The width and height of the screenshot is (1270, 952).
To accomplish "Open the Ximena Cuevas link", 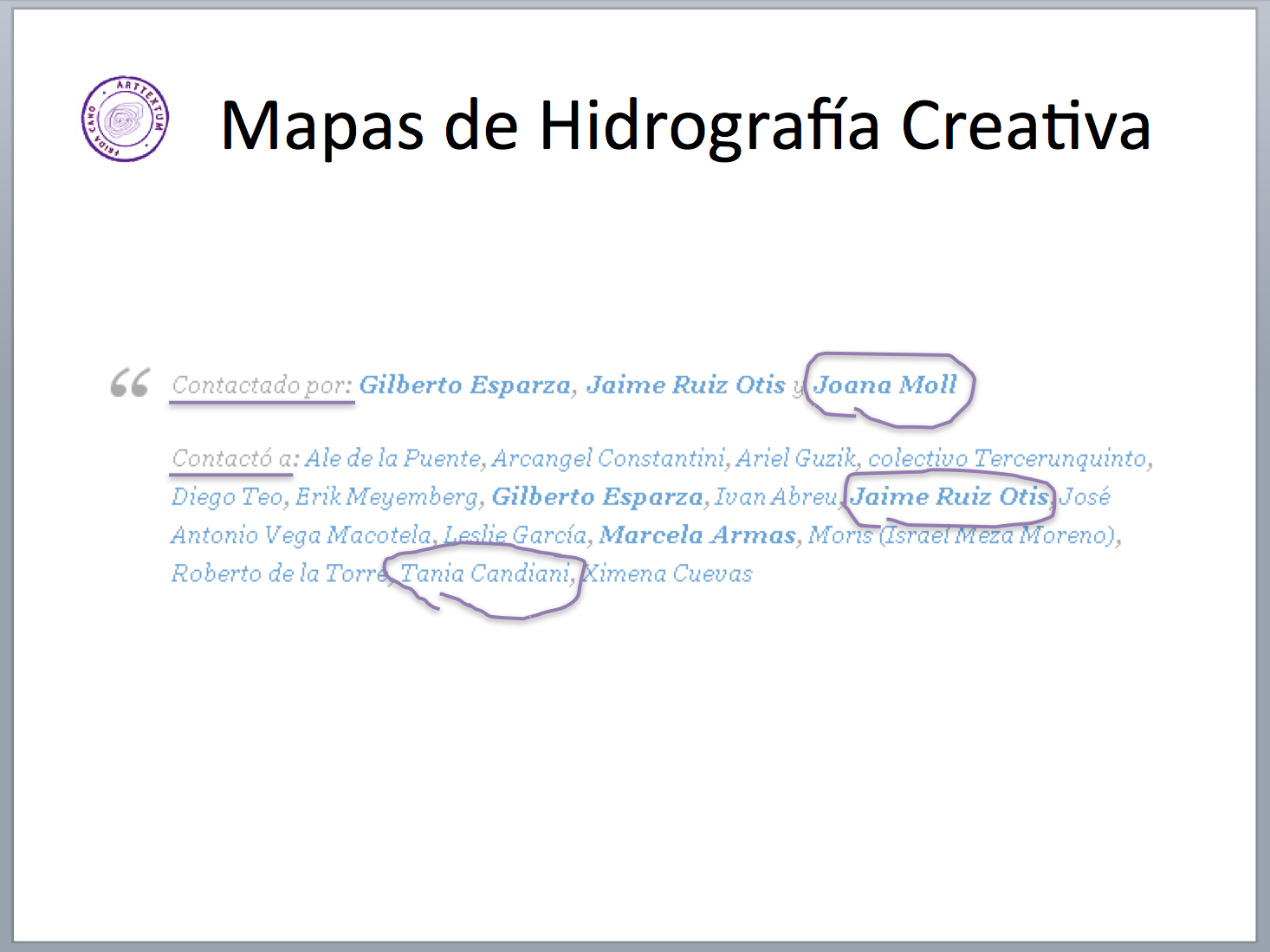I will tap(668, 573).
